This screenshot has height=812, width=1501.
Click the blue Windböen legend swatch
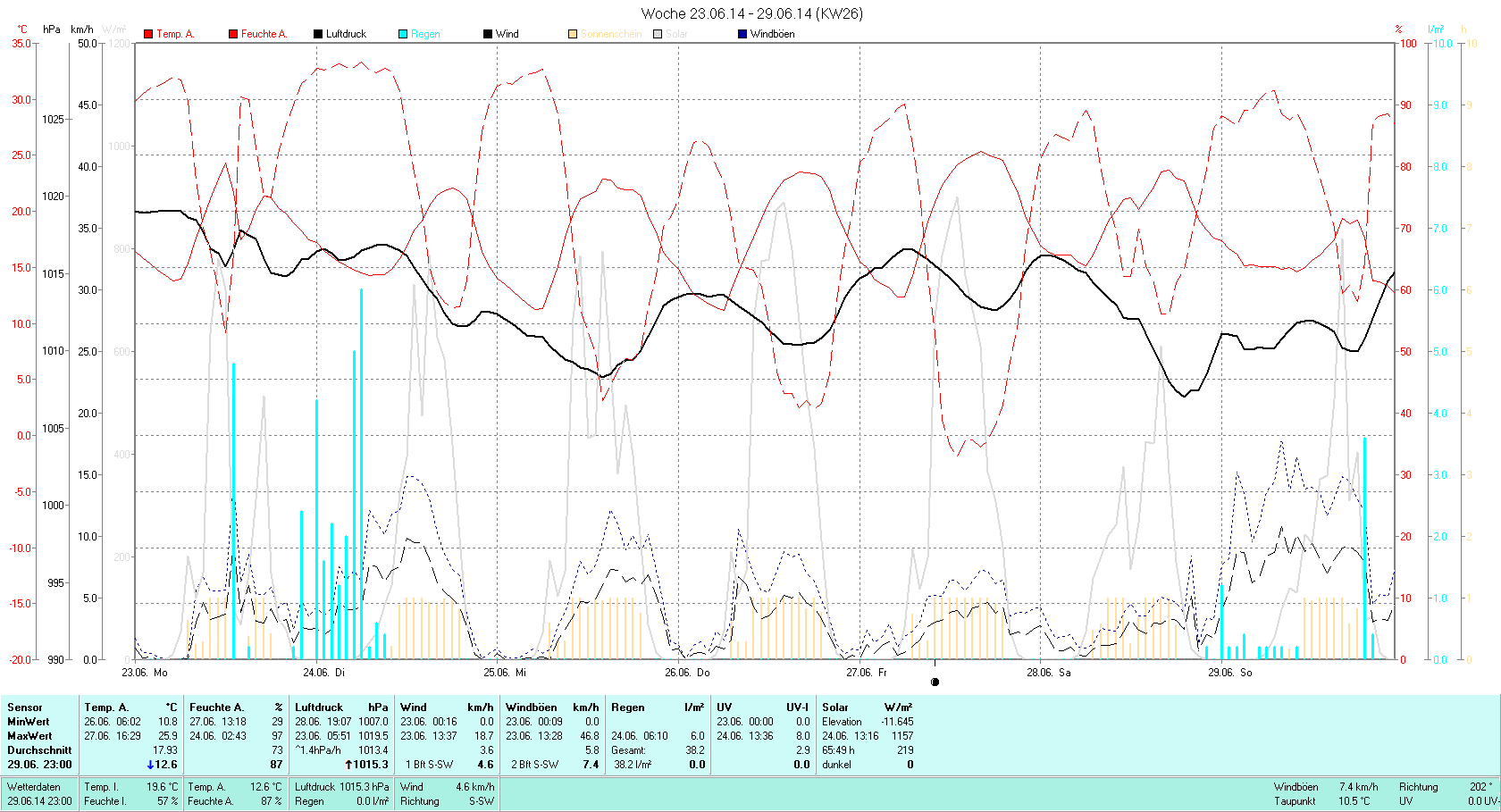tap(742, 34)
